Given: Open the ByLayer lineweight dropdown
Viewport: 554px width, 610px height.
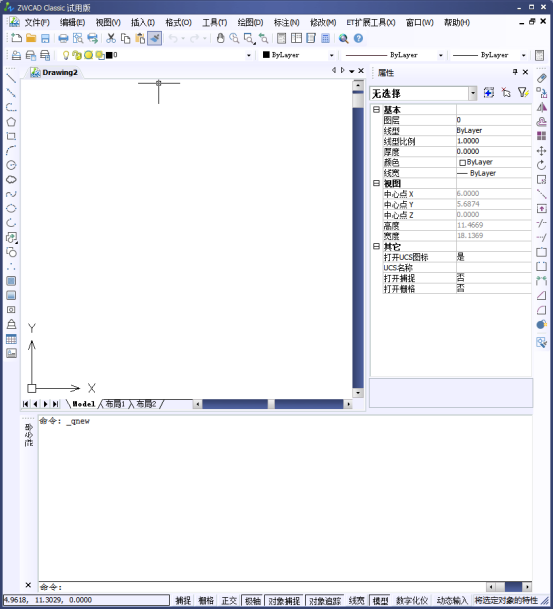Looking at the screenshot, I should (524, 55).
